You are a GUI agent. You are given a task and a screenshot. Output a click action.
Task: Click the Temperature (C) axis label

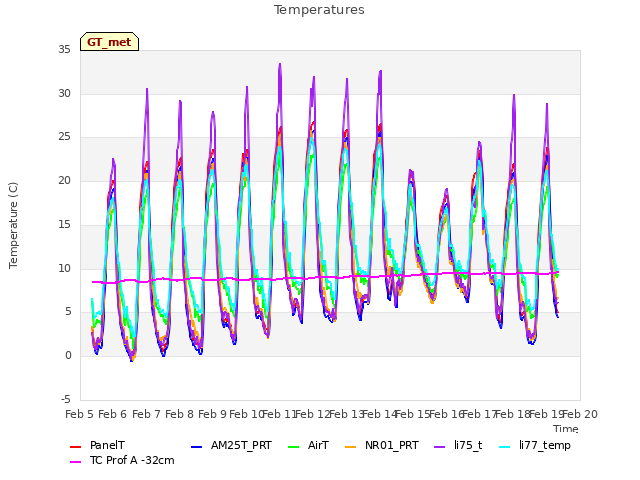pyautogui.click(x=13, y=225)
